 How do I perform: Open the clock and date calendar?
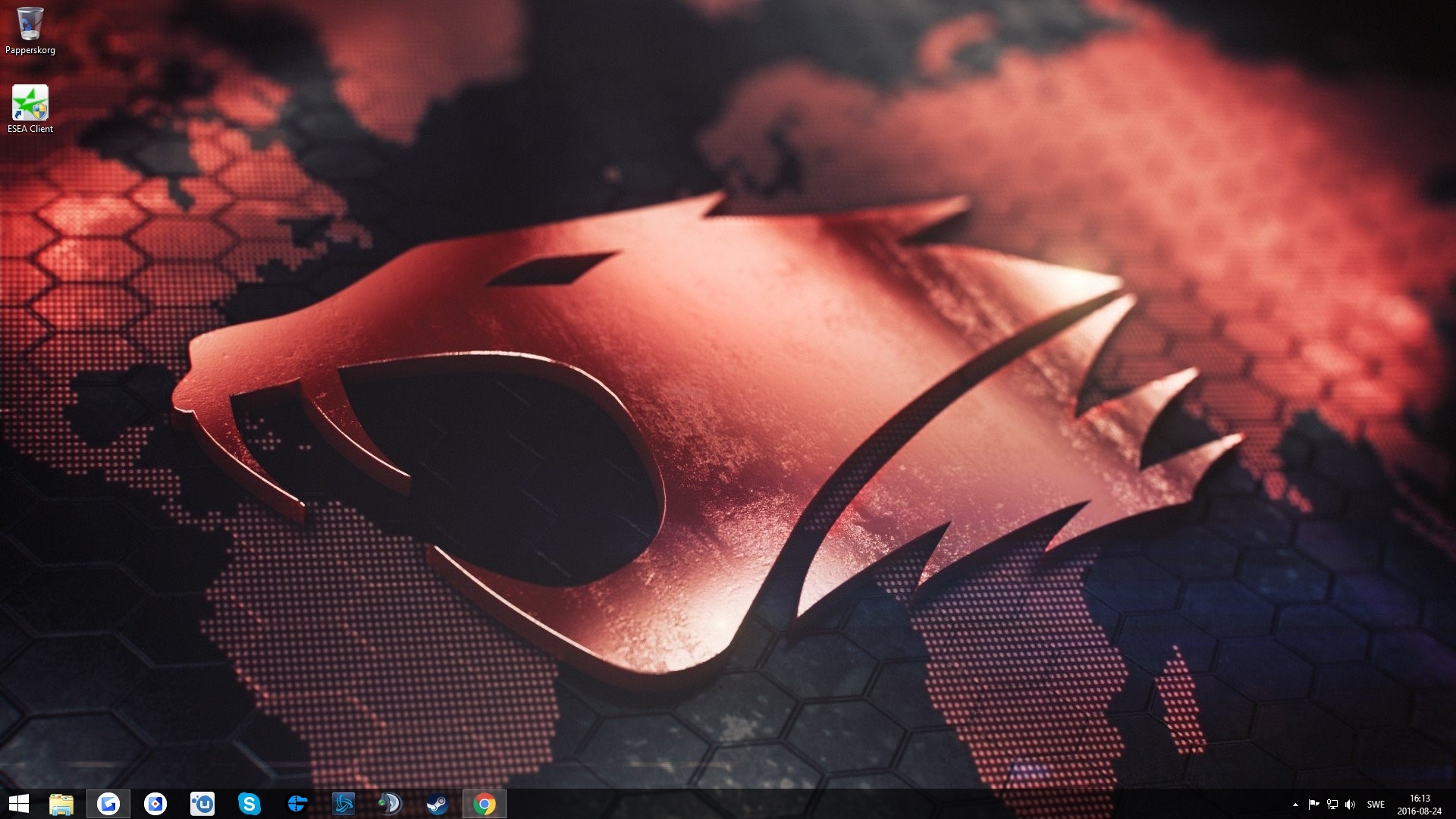(x=1419, y=805)
